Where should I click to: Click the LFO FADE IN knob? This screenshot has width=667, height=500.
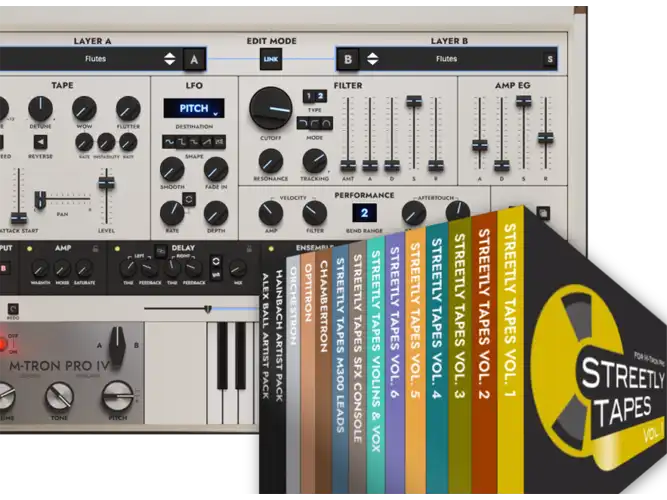[x=216, y=169]
